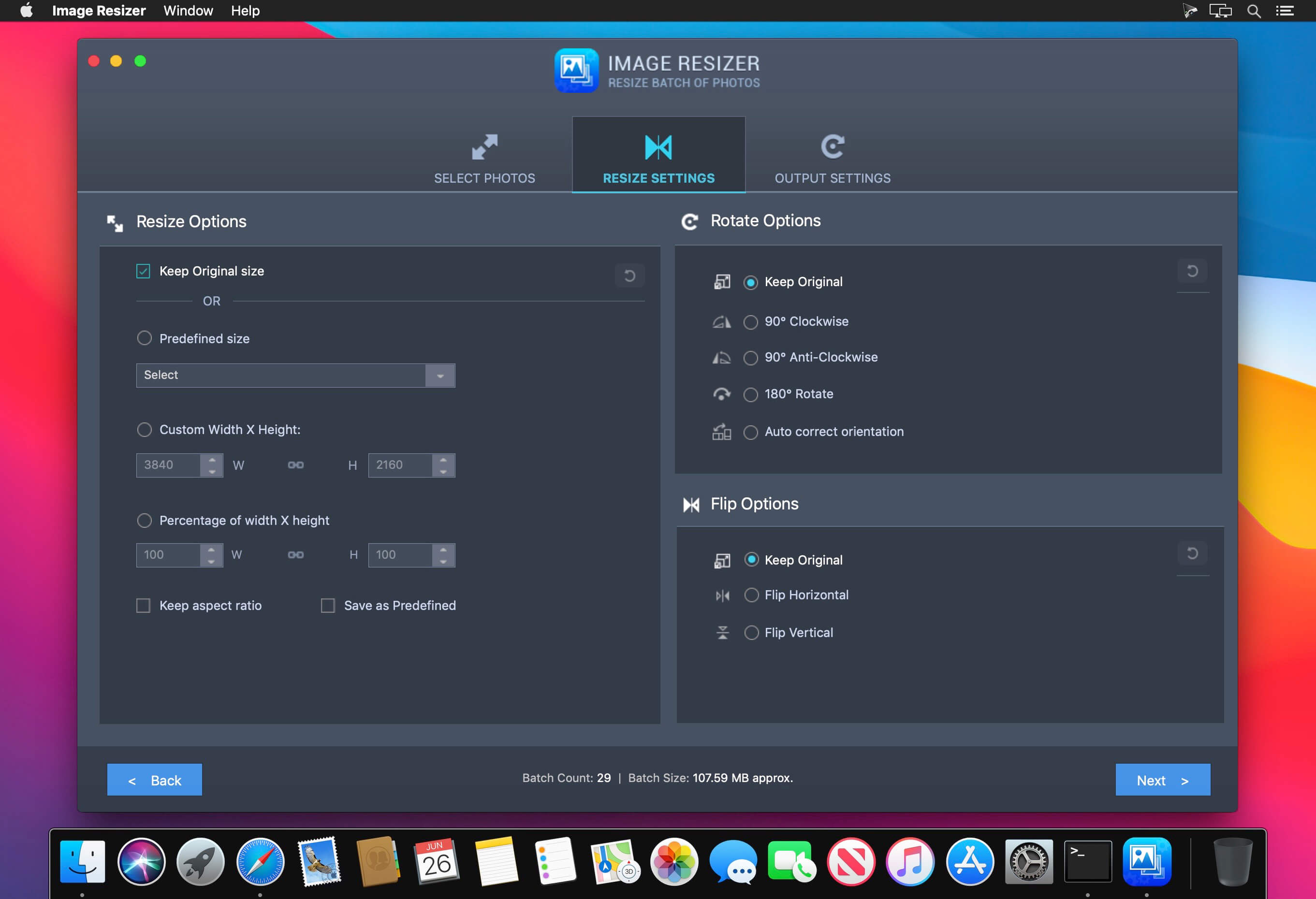Uncheck Keep Original size checkbox
The image size is (1316, 899).
pyautogui.click(x=143, y=271)
